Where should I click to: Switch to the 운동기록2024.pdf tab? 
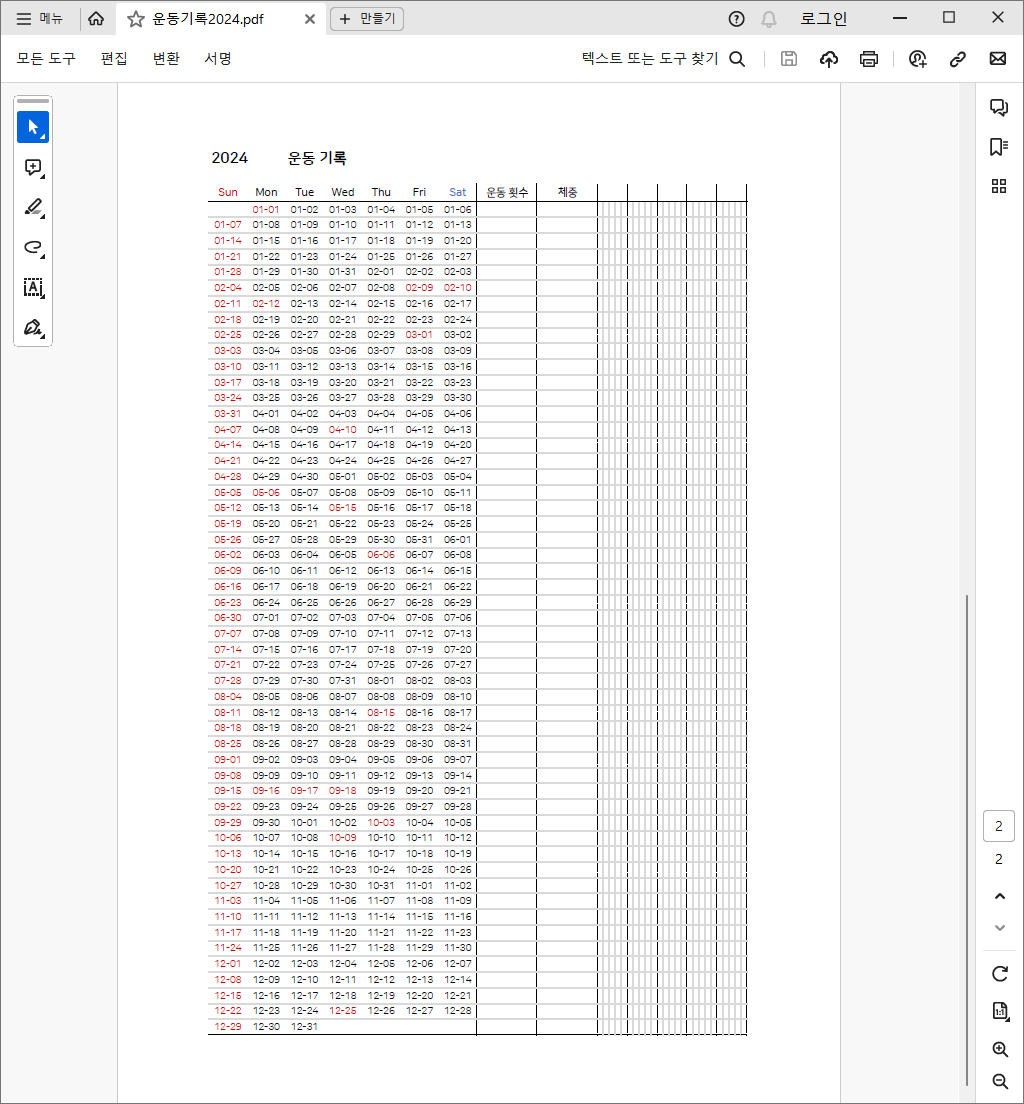click(x=211, y=19)
